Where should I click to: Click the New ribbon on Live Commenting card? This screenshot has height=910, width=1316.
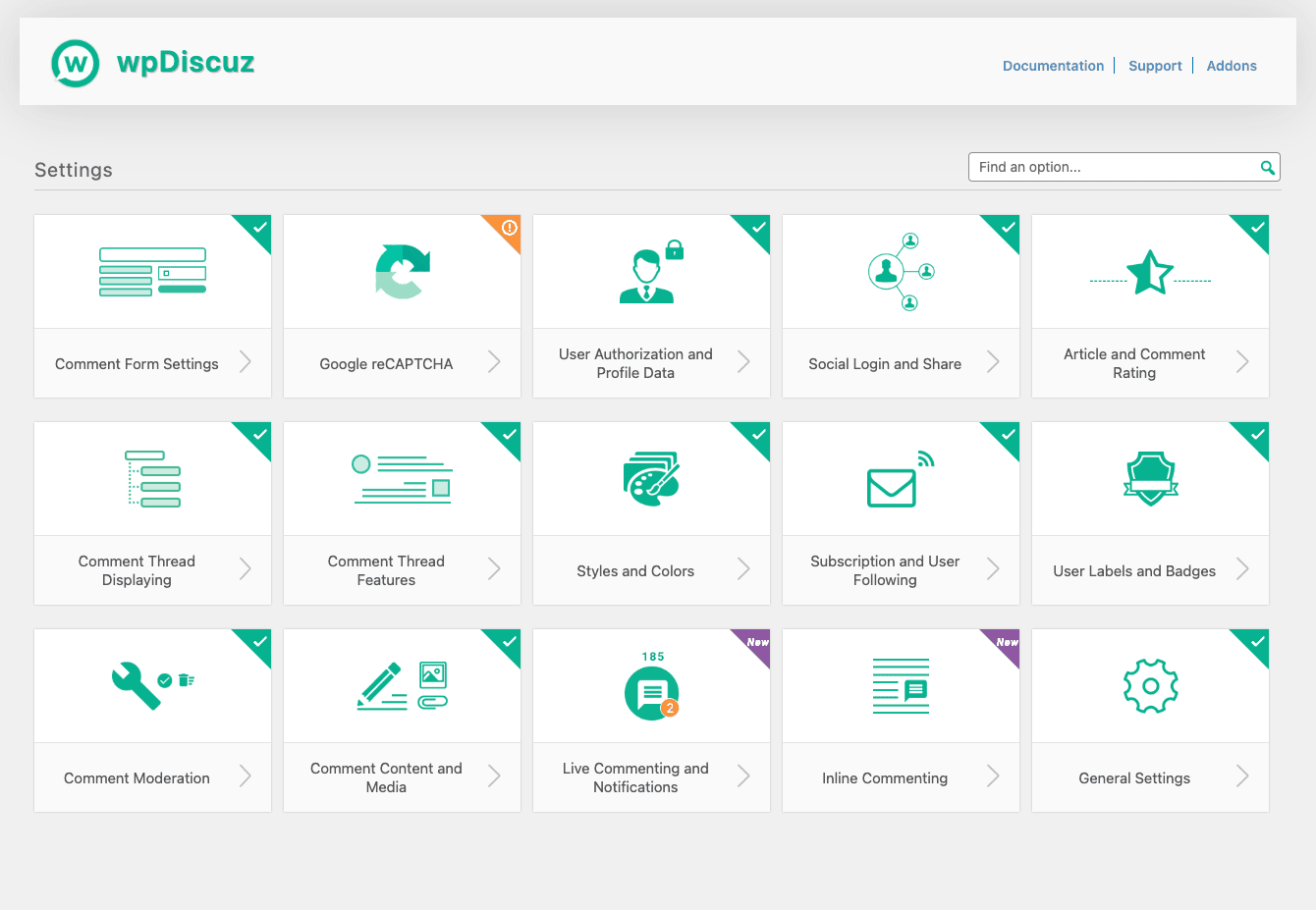point(756,643)
